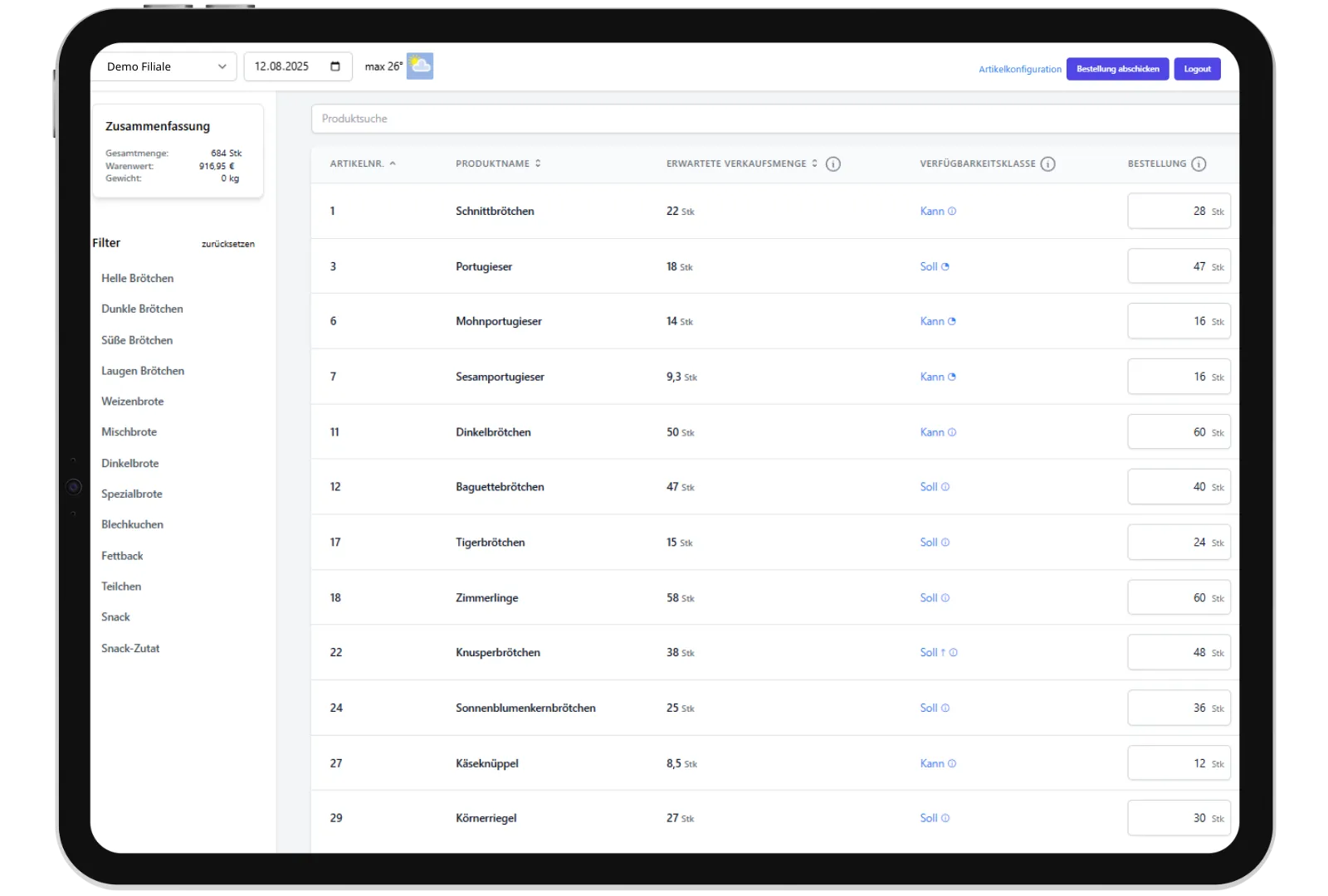Edit order quantity for Tigerbrötchen
This screenshot has width=1328, height=896.
(1179, 543)
